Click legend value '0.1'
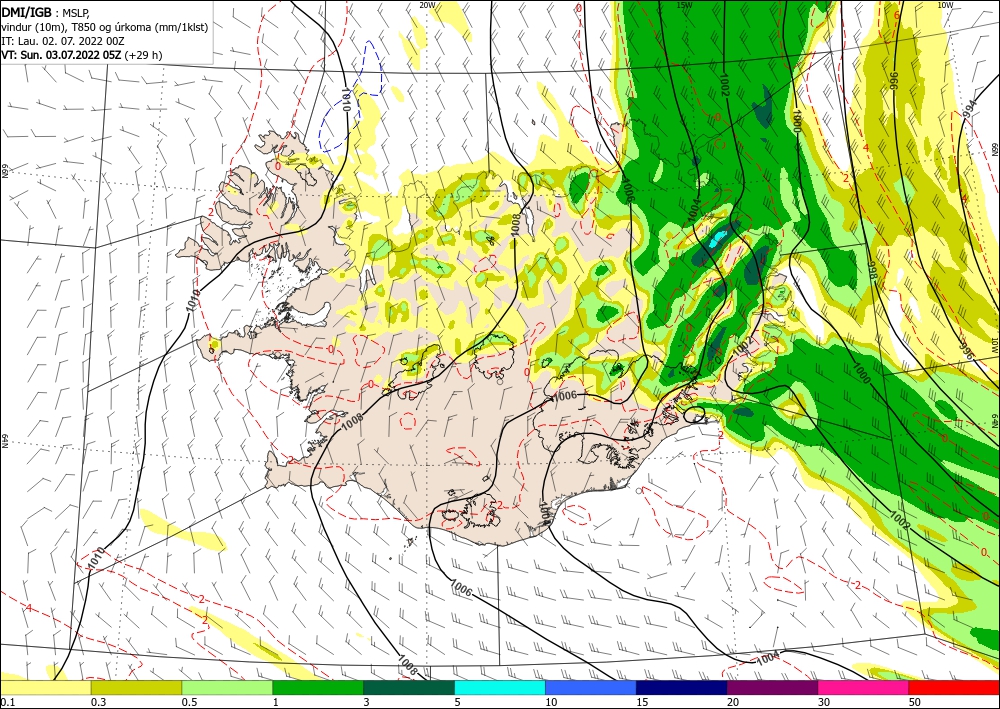 7,702
